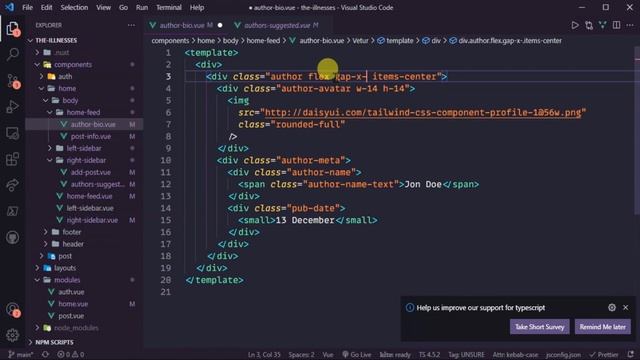This screenshot has height=360, width=640.
Task: Open the Selection menu
Action: pyautogui.click(x=74, y=7)
